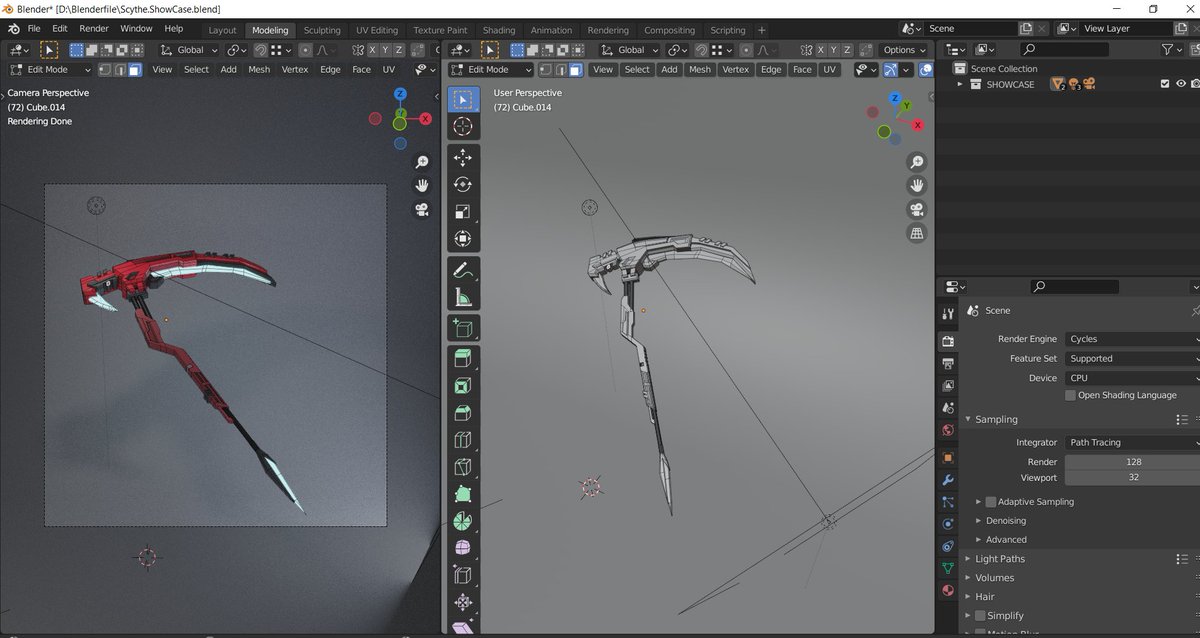Image resolution: width=1200 pixels, height=638 pixels.
Task: Open Render Engine Cycles dropdown
Action: (1132, 339)
